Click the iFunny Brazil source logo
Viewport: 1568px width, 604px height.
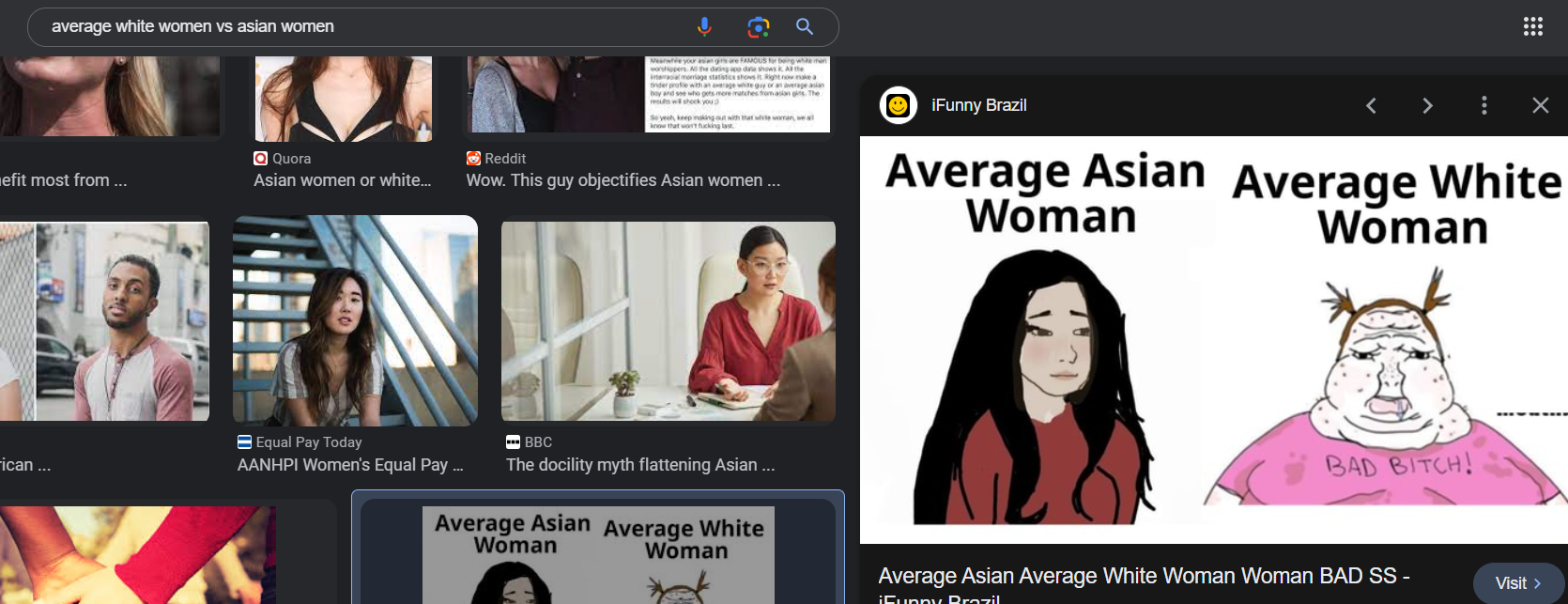(898, 105)
